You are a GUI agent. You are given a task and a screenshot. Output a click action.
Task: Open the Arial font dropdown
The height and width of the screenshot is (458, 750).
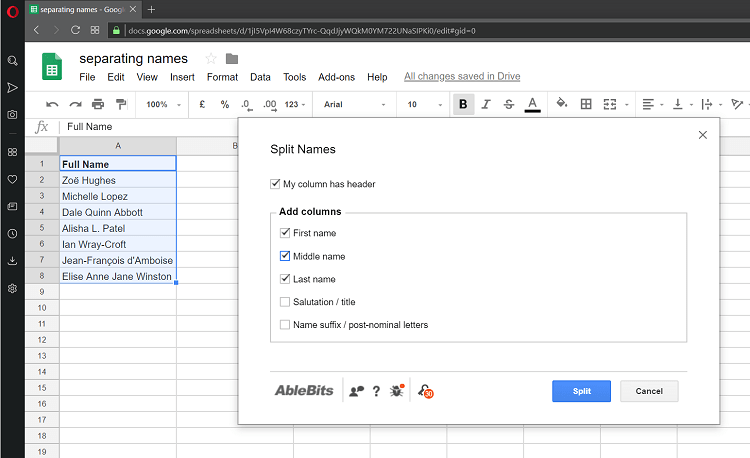point(355,104)
